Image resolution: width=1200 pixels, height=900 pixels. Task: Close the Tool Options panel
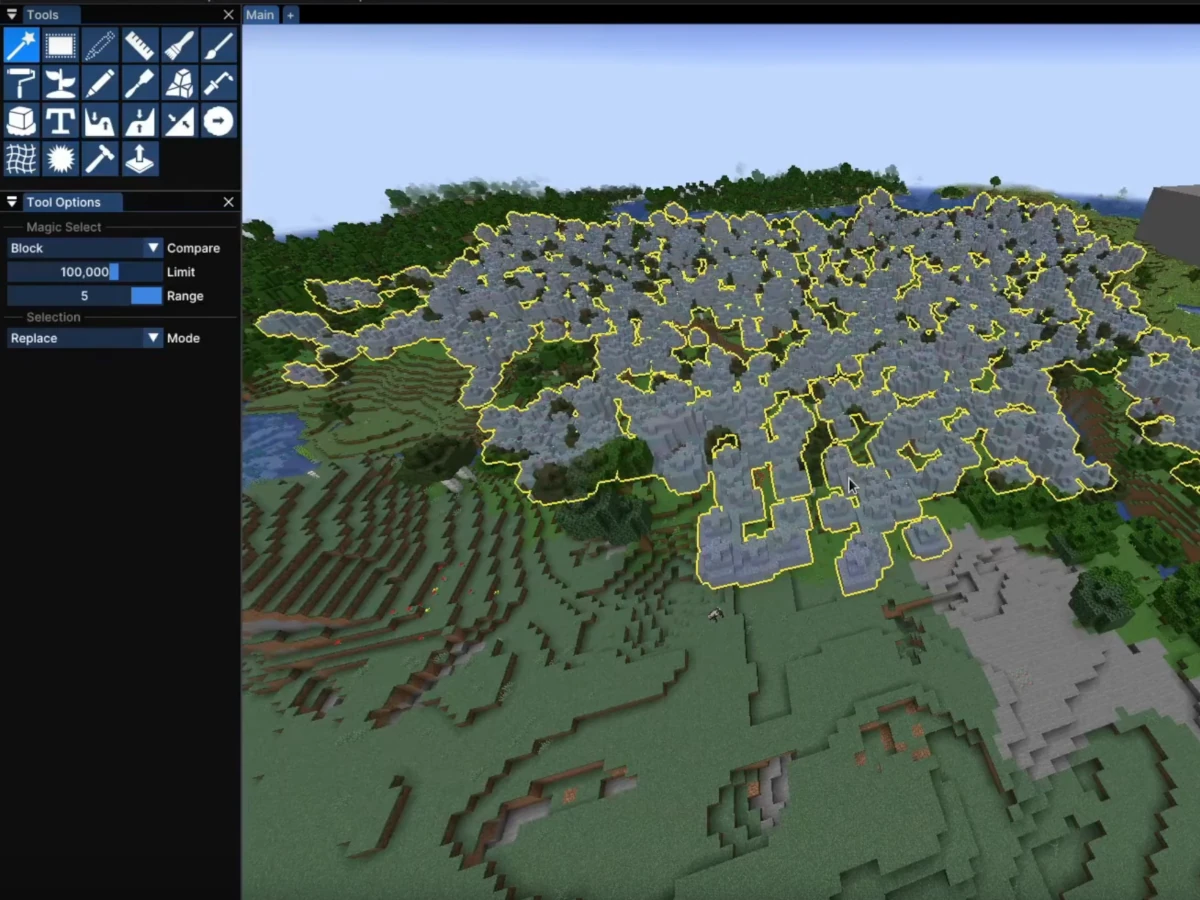228,202
